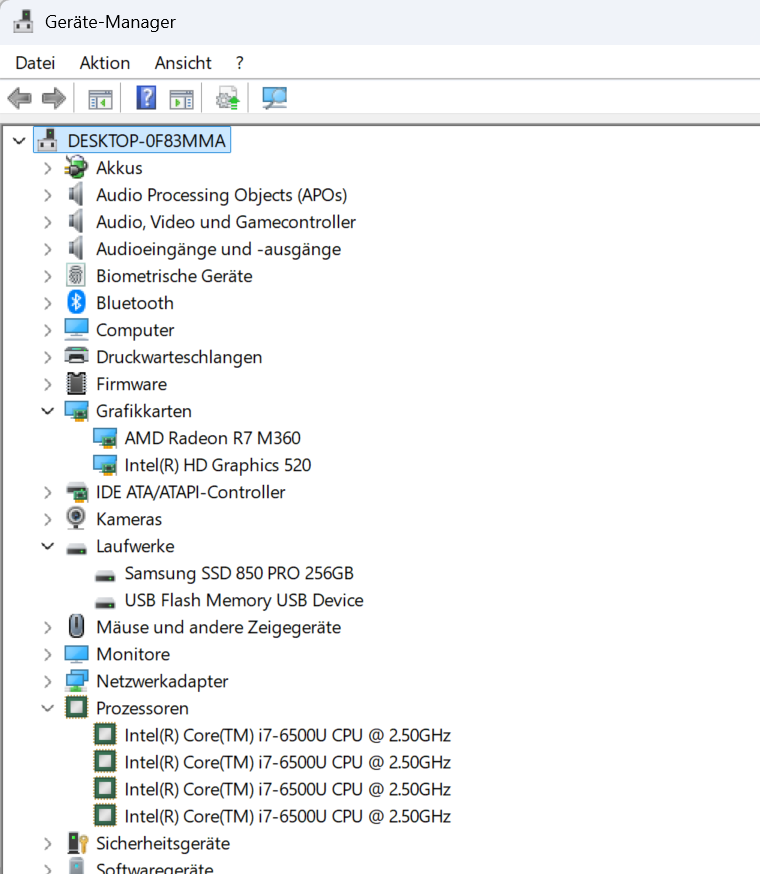Open the ? help menu
The width and height of the screenshot is (760, 874).
(x=240, y=63)
